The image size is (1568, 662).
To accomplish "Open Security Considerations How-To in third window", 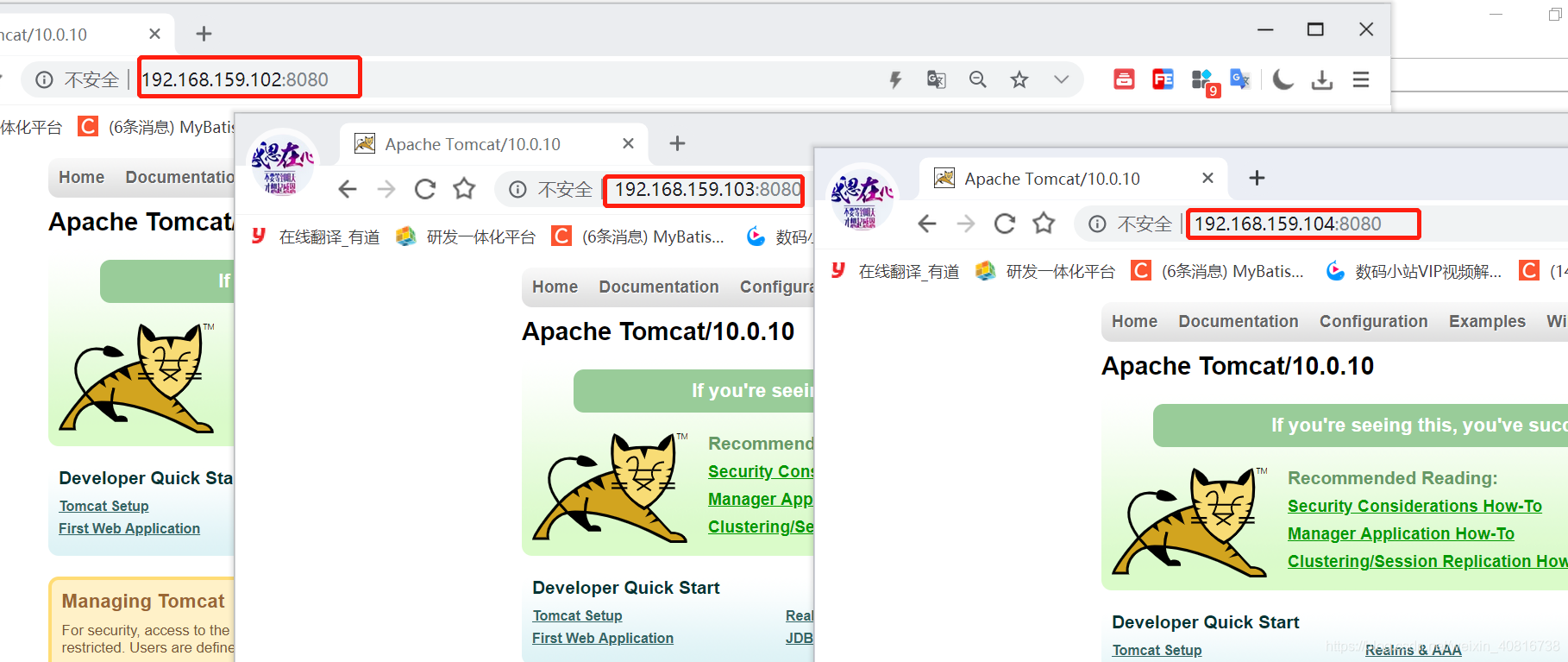I will [x=1414, y=506].
